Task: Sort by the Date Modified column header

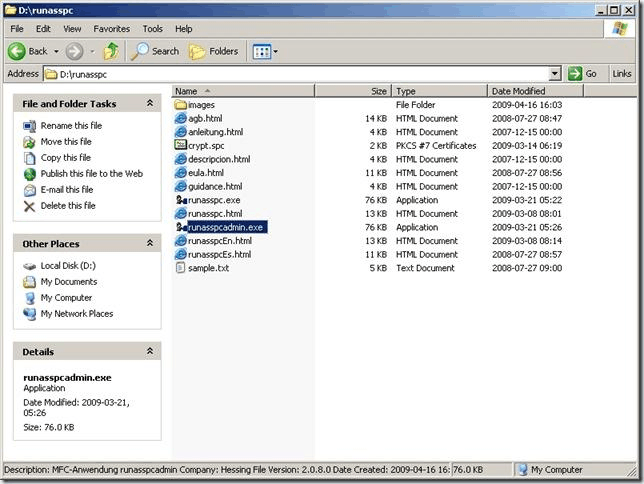Action: tap(536, 91)
